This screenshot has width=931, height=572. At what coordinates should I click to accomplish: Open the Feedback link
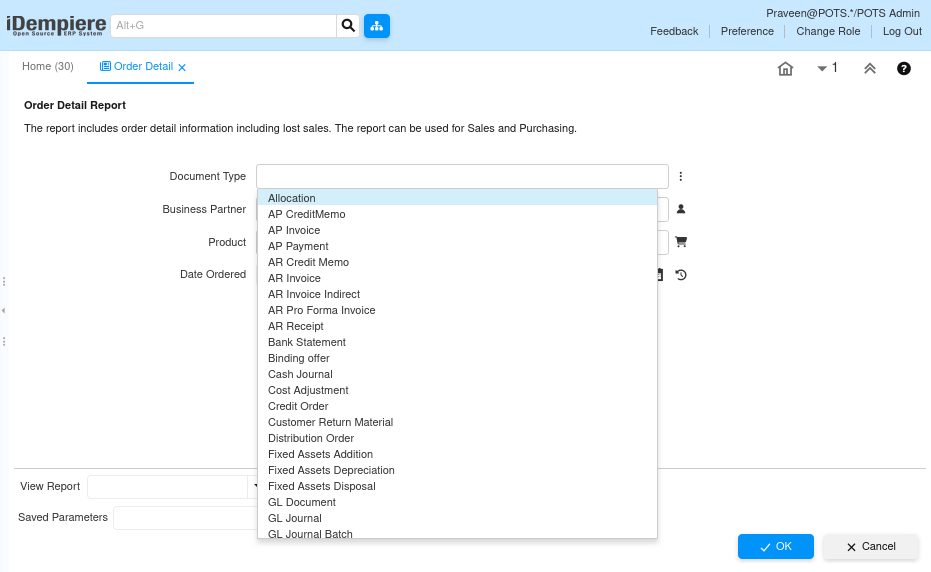[x=674, y=31]
